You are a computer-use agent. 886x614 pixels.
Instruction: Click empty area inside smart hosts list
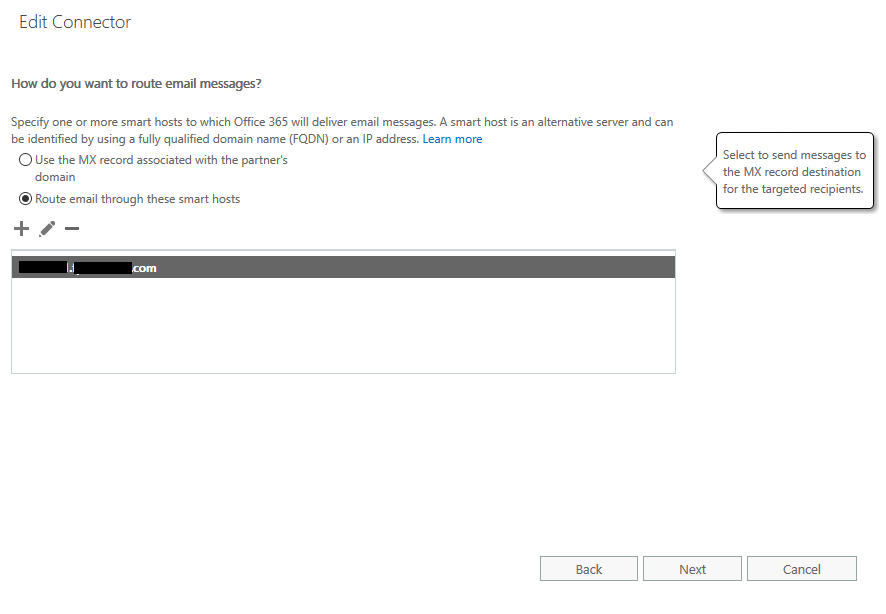click(x=343, y=325)
